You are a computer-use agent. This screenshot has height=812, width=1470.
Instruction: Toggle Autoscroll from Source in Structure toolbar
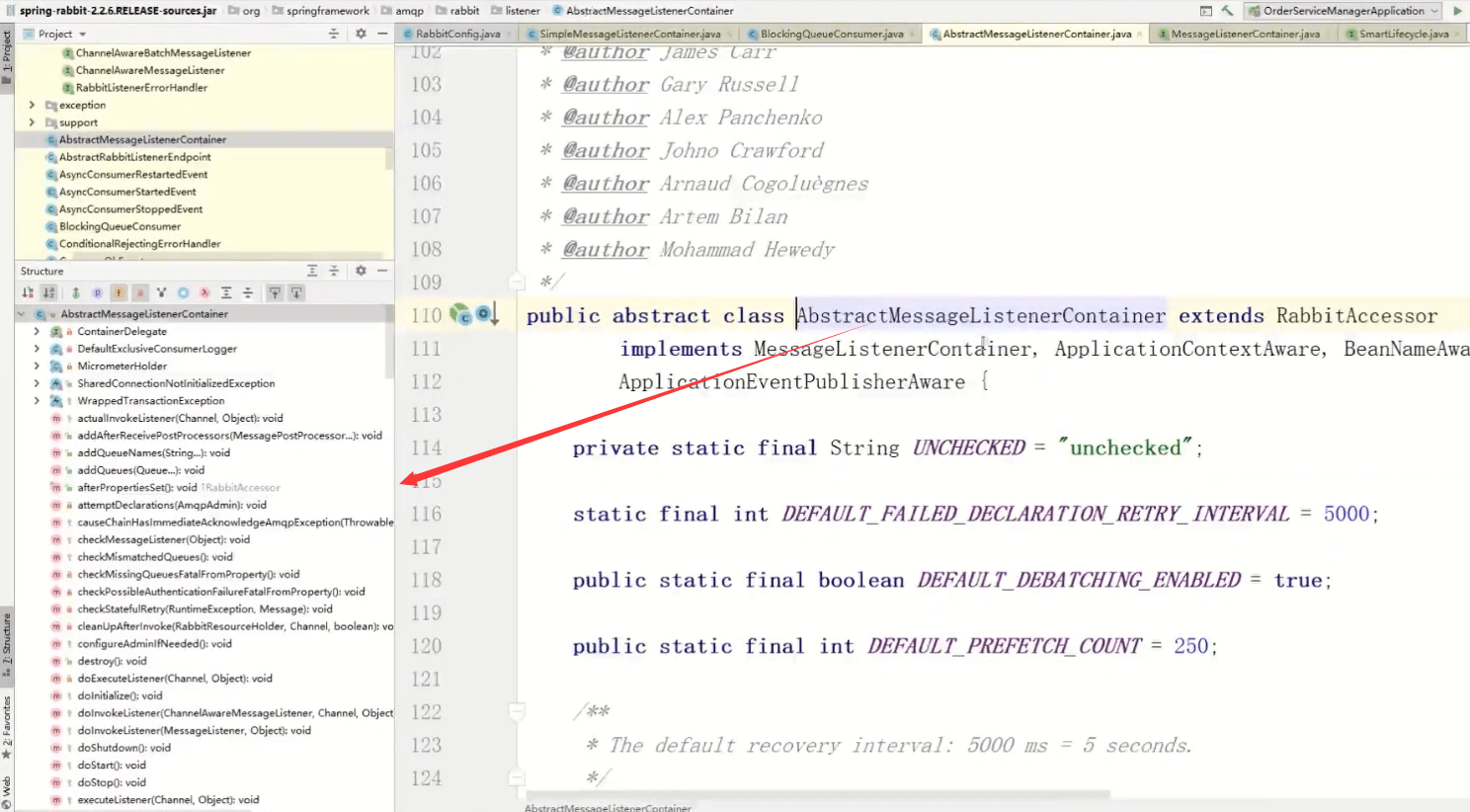click(x=296, y=292)
